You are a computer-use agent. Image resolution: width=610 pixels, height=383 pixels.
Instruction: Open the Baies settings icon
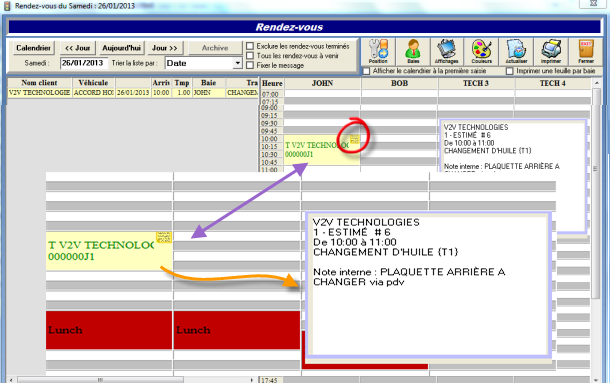point(413,51)
